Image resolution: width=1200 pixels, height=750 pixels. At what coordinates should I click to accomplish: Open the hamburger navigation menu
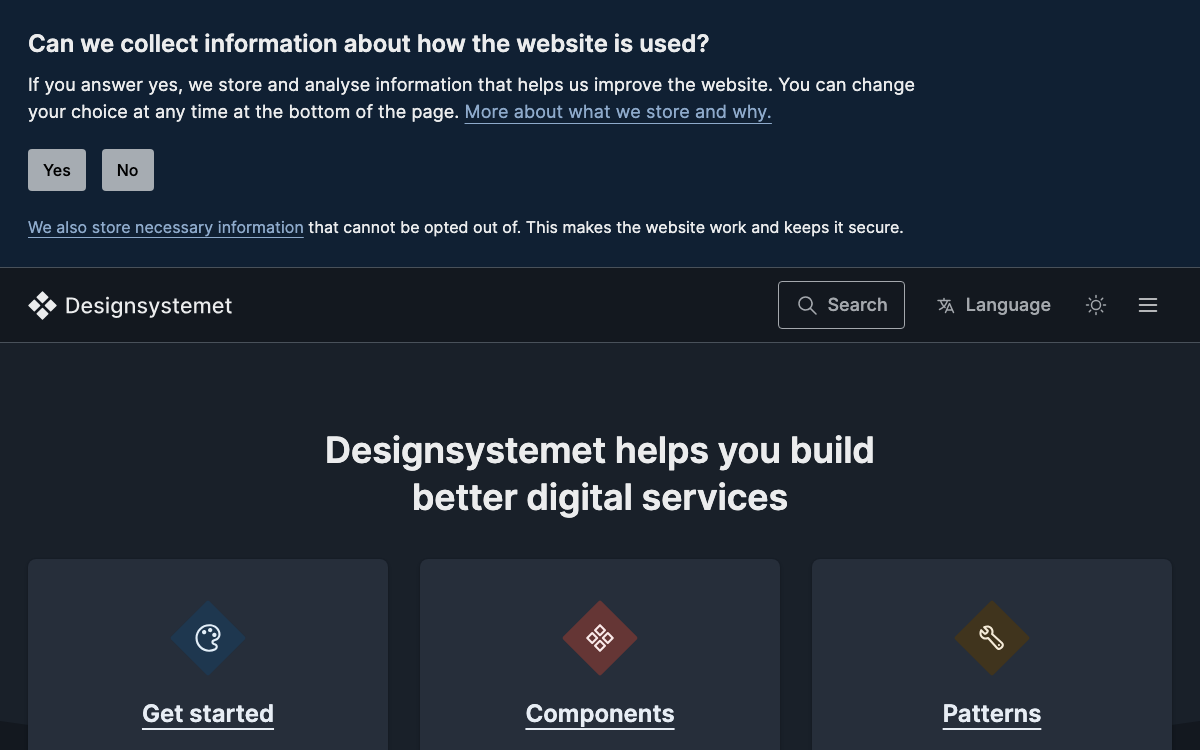[1148, 305]
